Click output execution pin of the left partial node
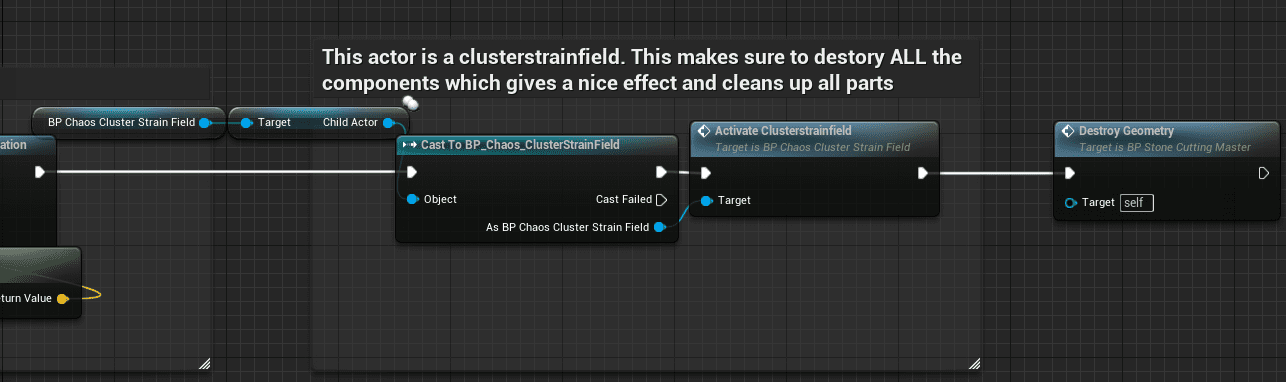 pyautogui.click(x=39, y=172)
